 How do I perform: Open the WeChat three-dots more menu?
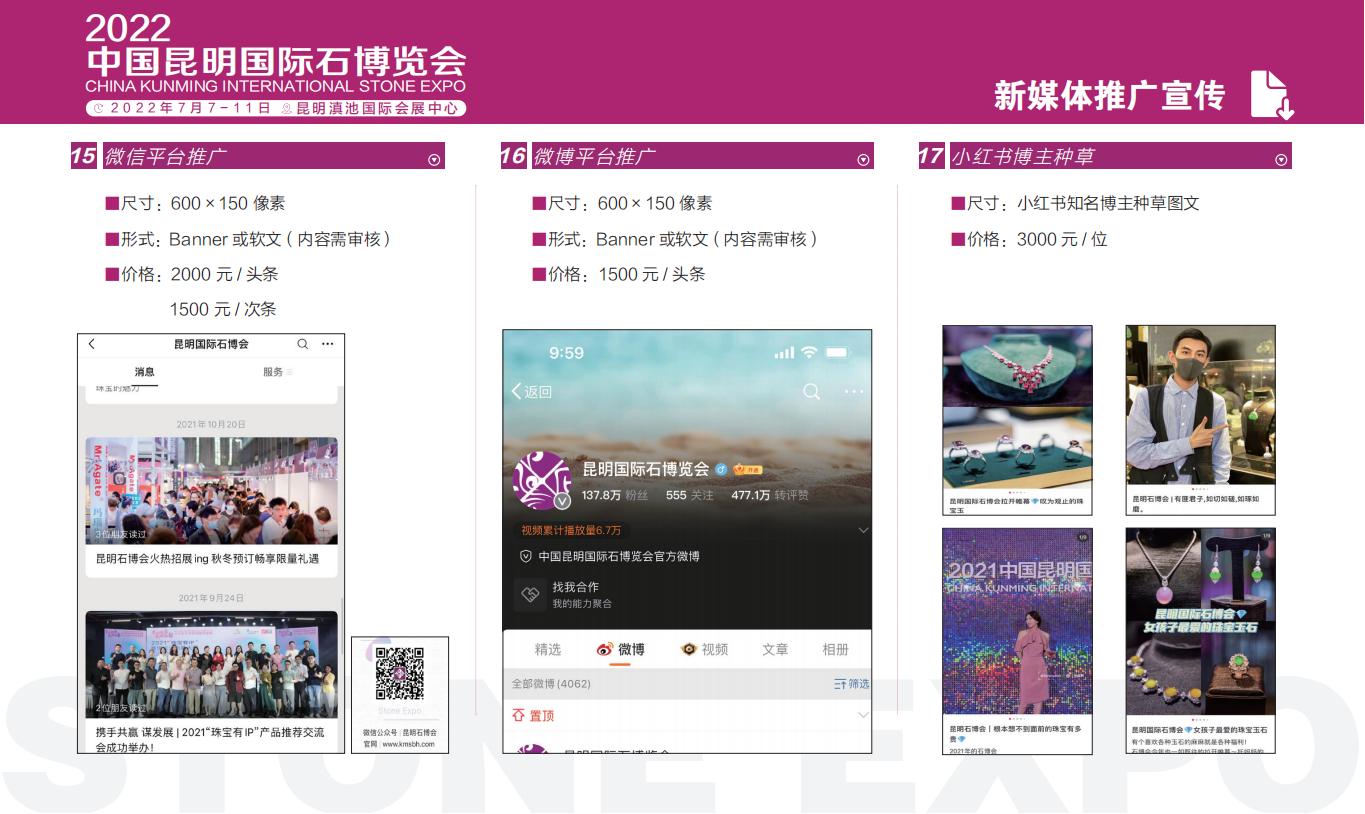(x=327, y=344)
